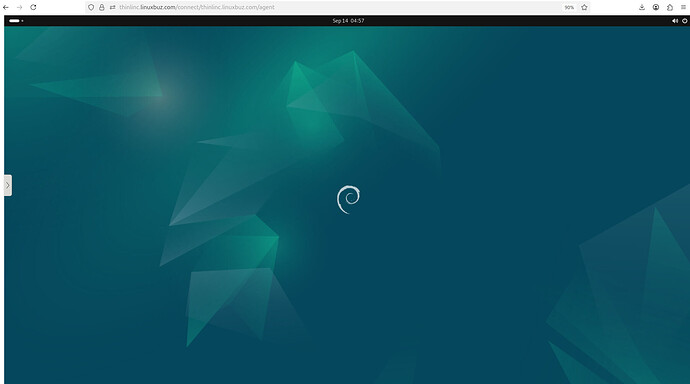Reset the 90% zoom level indicator

point(569,7)
